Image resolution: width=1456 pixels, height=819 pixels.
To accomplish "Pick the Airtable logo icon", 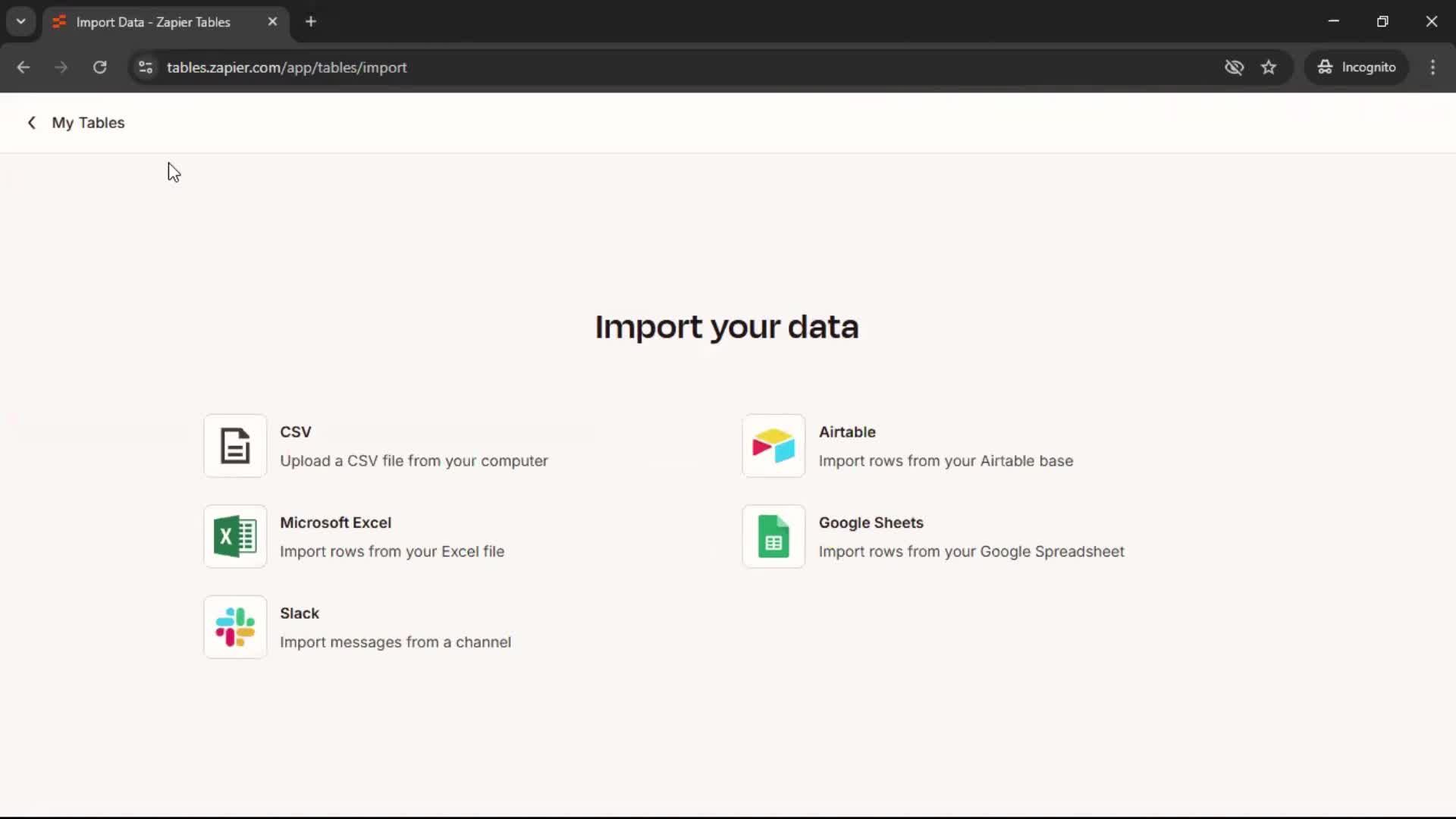I will (x=773, y=446).
